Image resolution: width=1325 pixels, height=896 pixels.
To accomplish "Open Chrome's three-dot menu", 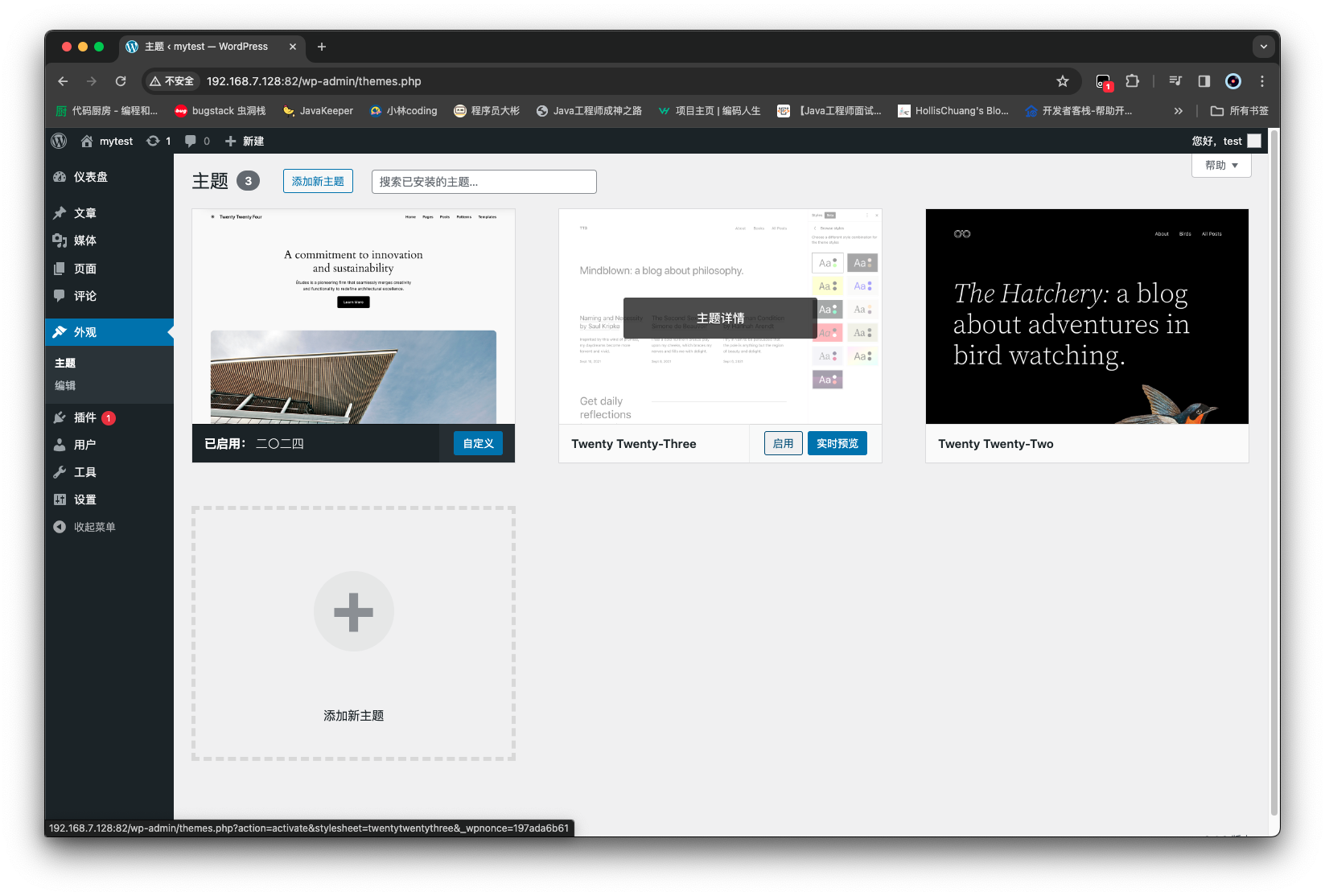I will tap(1262, 81).
